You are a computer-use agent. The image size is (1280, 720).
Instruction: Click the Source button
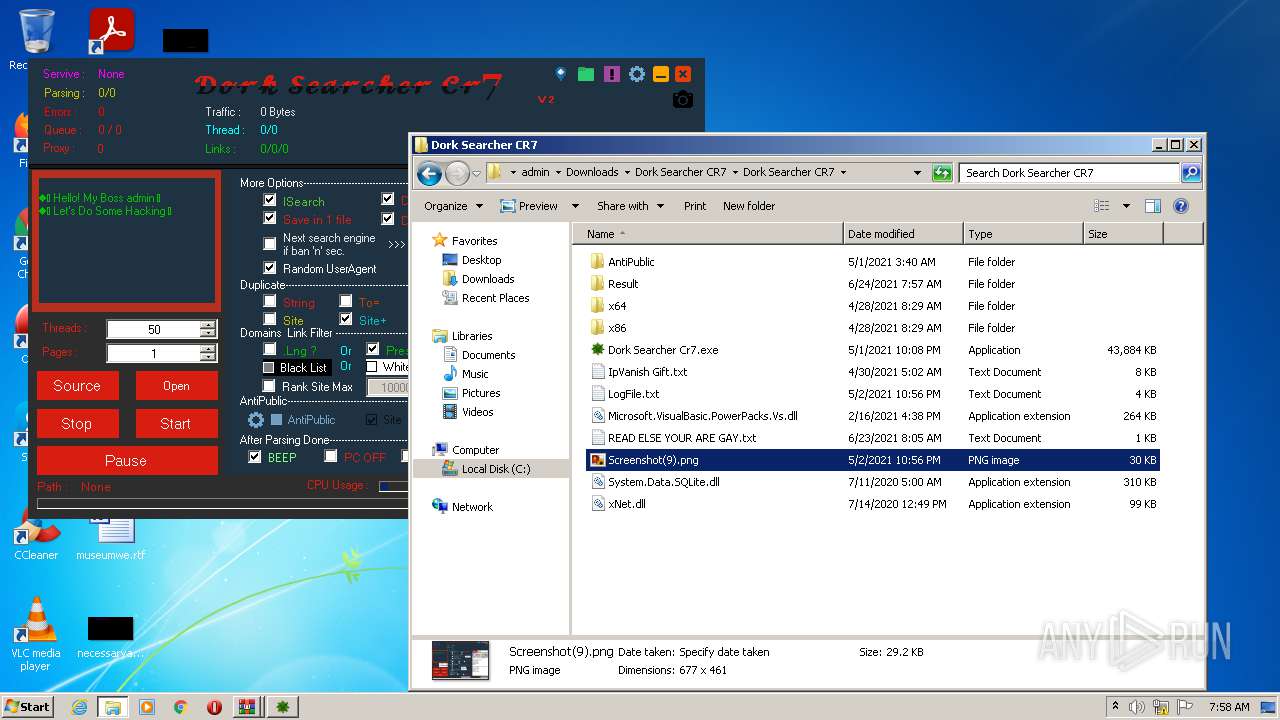click(x=77, y=386)
